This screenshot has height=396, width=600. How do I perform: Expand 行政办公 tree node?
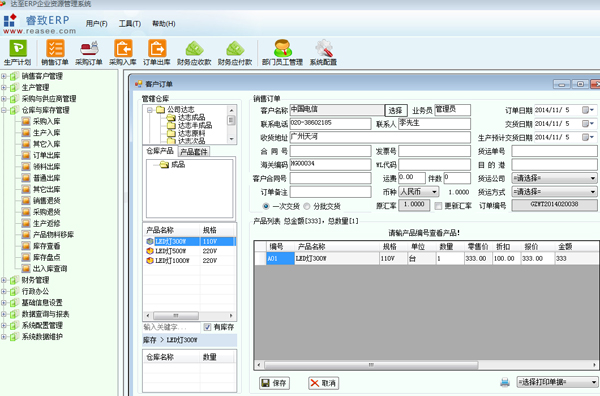pyautogui.click(x=4, y=292)
